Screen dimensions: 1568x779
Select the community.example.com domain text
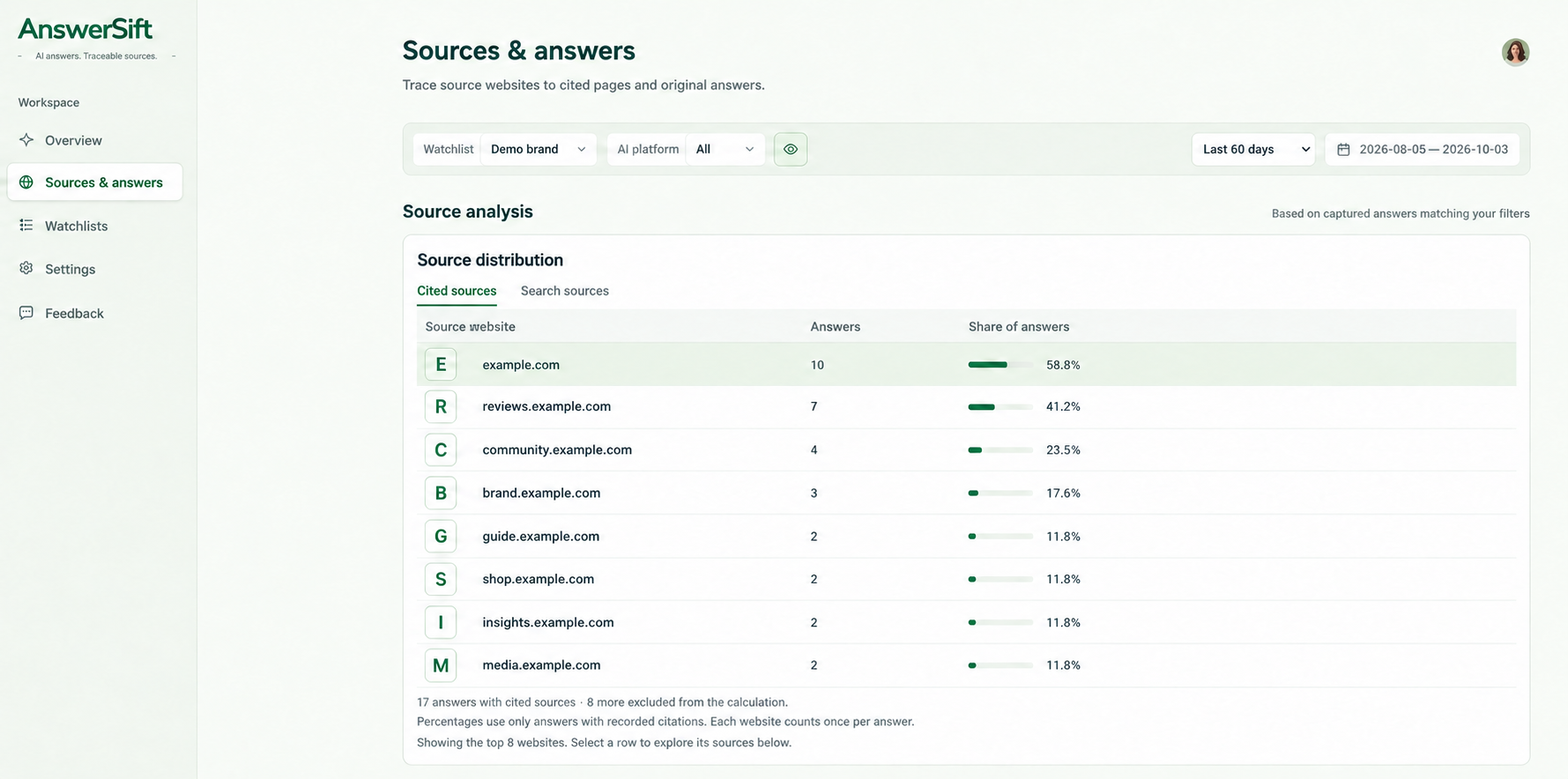click(557, 449)
